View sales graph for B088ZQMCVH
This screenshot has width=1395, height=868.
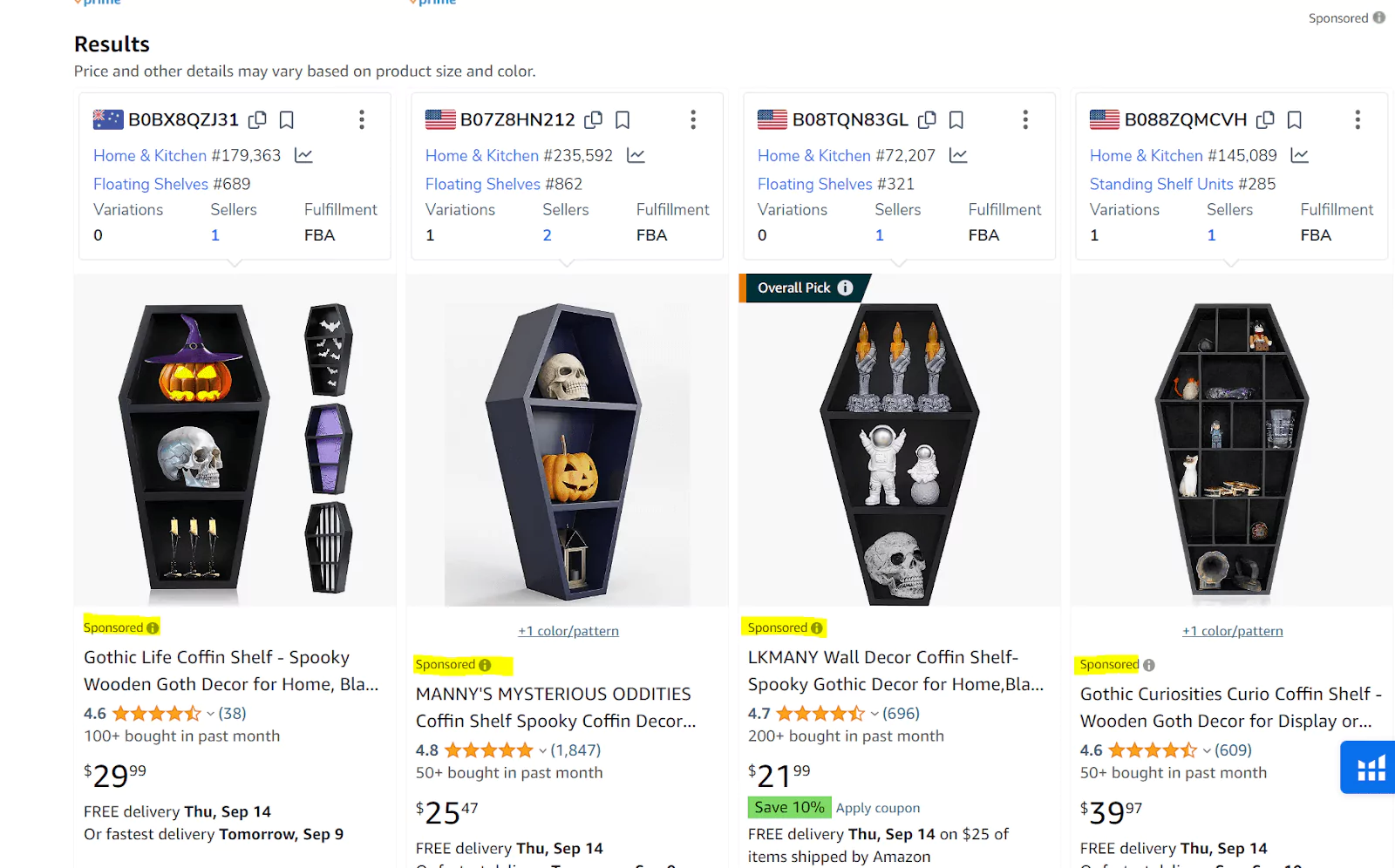coord(1299,155)
